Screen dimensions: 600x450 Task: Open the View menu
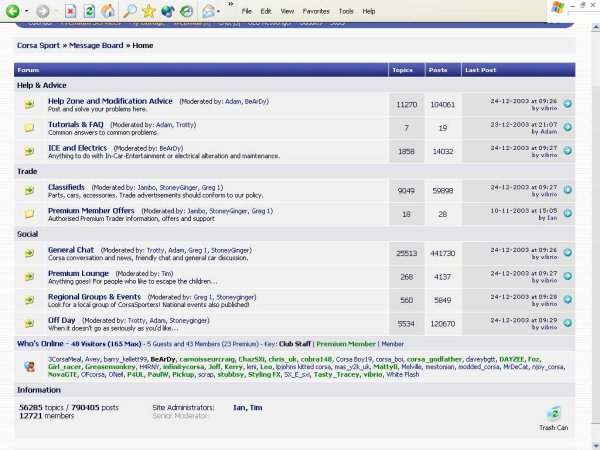pyautogui.click(x=287, y=11)
